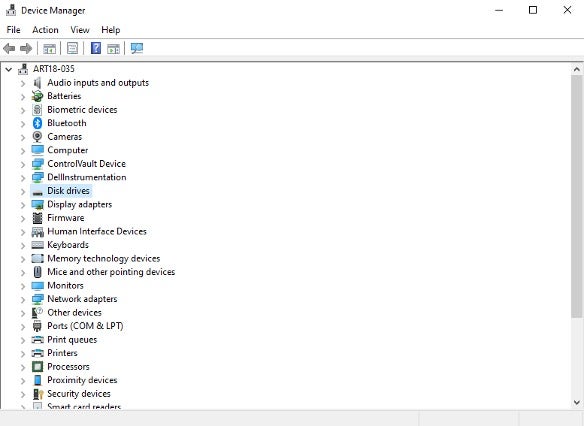Select the Disk drives label
The width and height of the screenshot is (584, 426).
(68, 191)
